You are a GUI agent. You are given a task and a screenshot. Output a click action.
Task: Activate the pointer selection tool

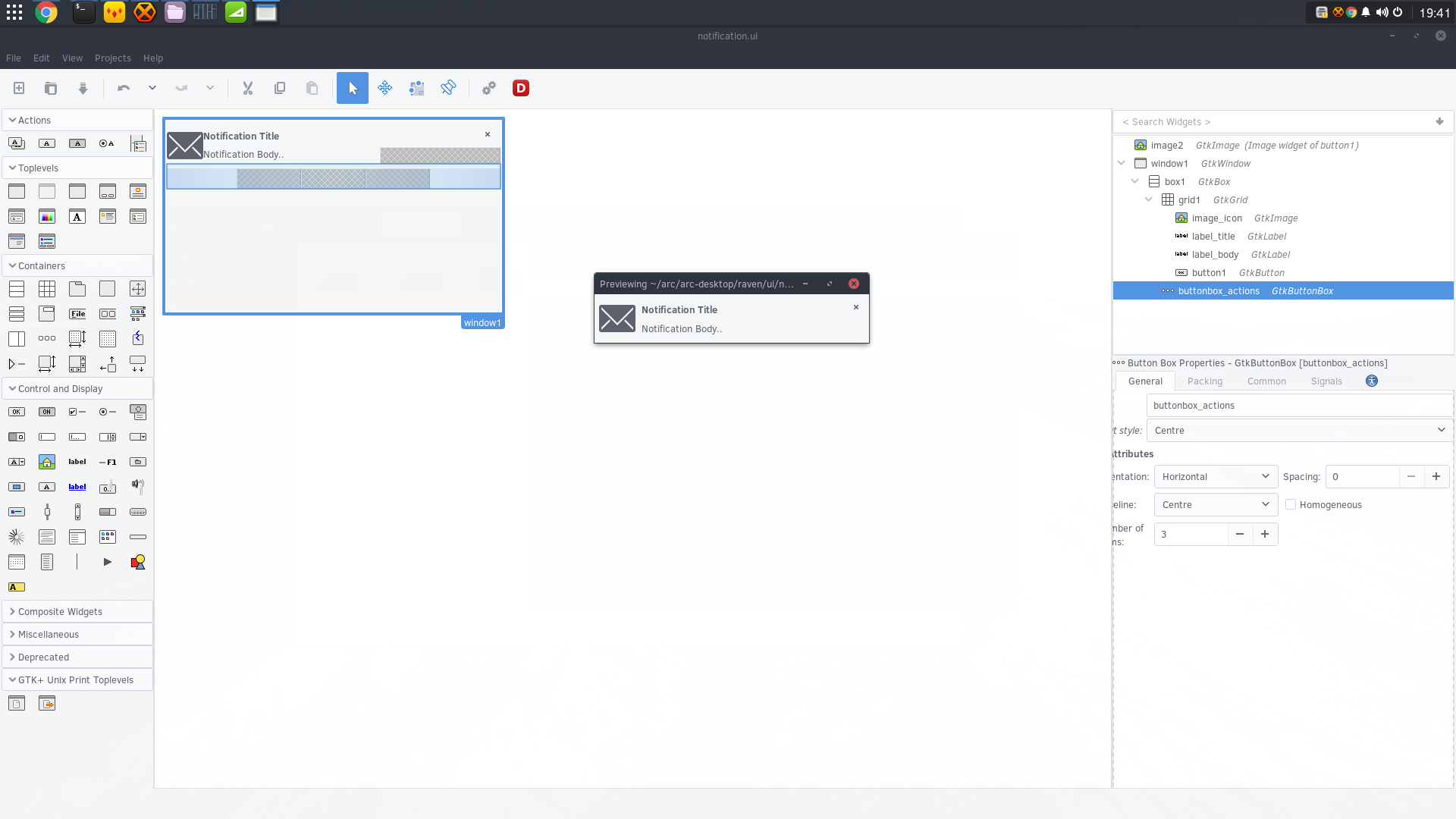tap(353, 89)
